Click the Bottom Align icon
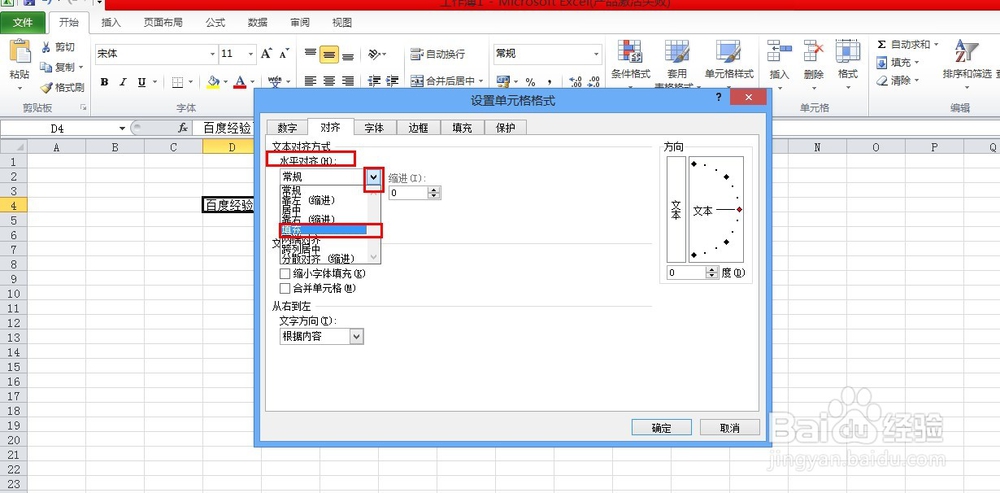This screenshot has height=493, width=1000. [x=348, y=54]
